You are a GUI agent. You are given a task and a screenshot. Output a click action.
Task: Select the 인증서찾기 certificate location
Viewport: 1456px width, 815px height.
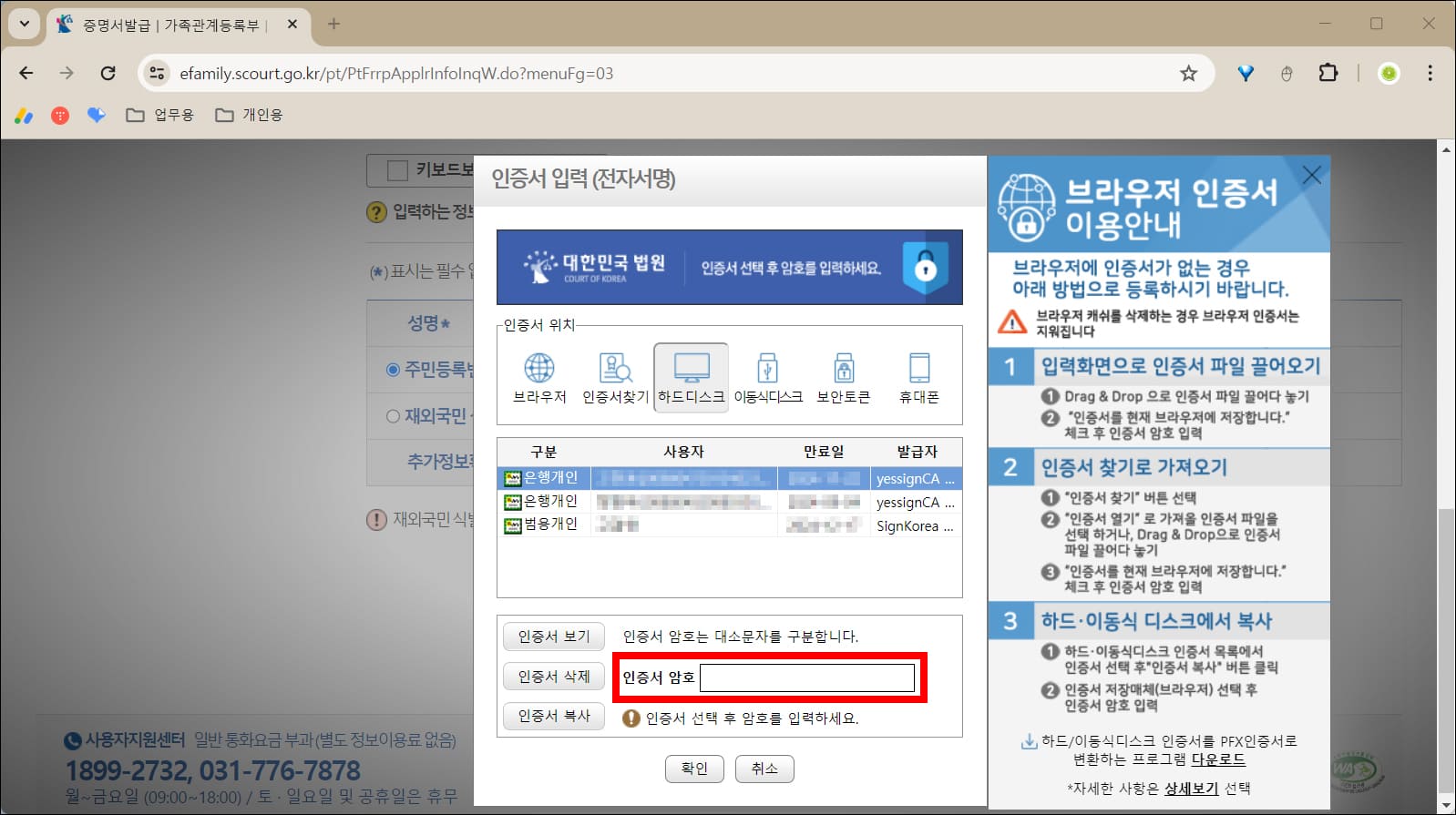(x=615, y=378)
